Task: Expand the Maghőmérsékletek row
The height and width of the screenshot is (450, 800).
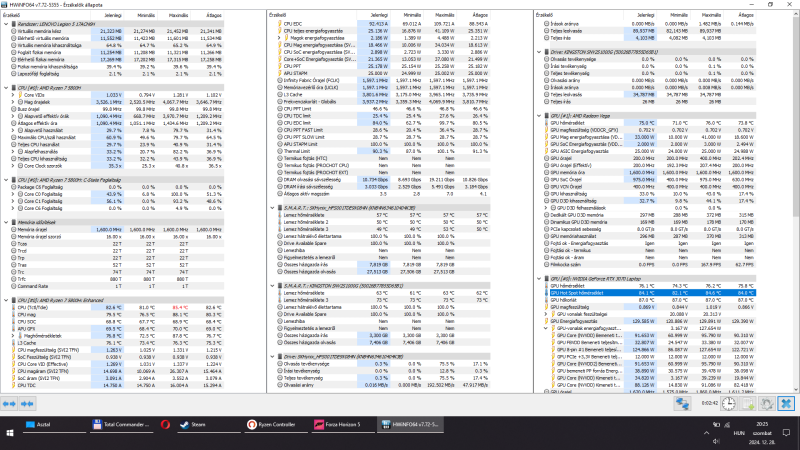Action: click(13, 336)
